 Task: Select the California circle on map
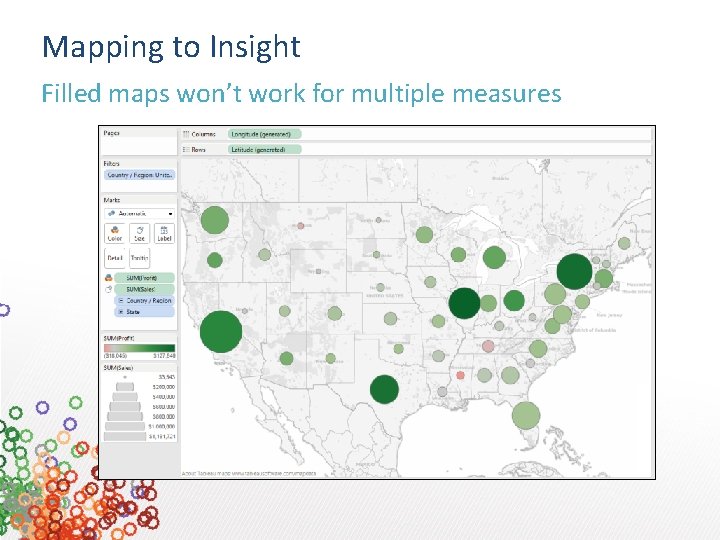[221, 332]
